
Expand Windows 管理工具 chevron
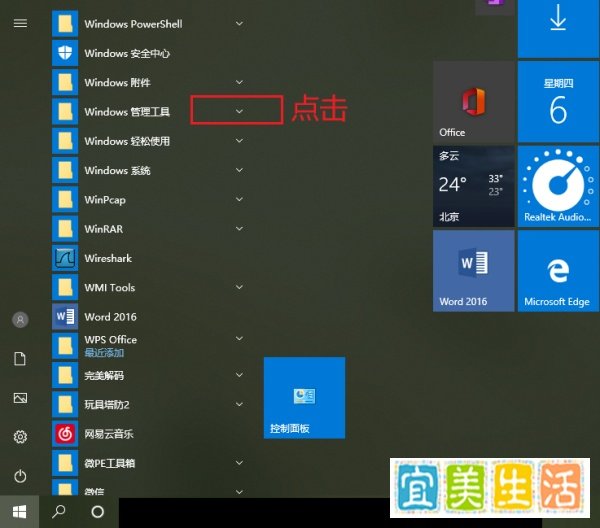coord(239,111)
